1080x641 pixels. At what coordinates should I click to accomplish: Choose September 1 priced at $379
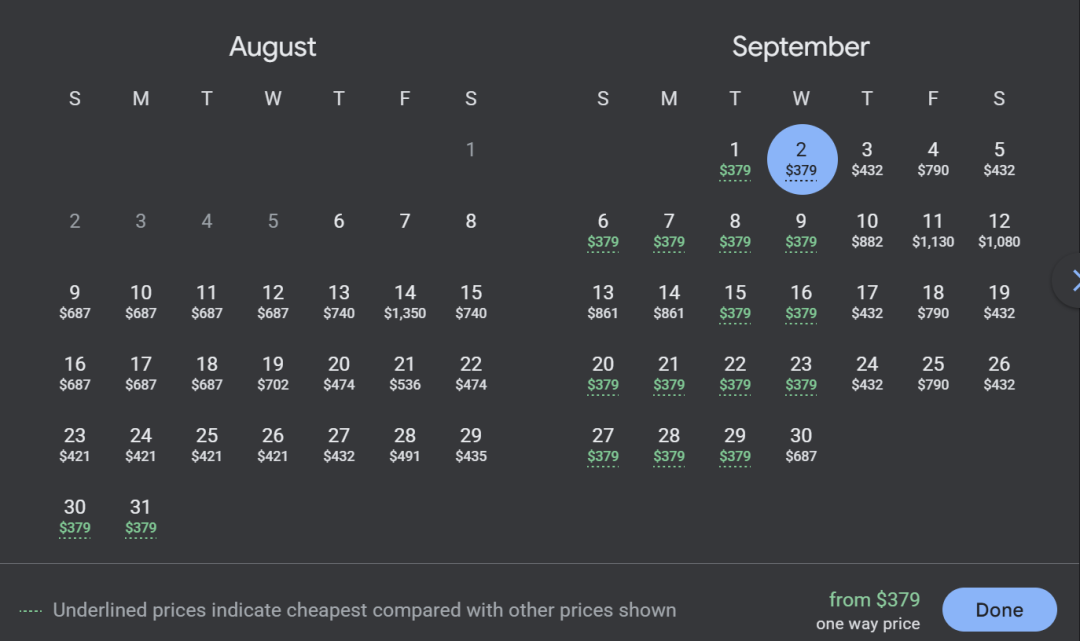[x=735, y=159]
